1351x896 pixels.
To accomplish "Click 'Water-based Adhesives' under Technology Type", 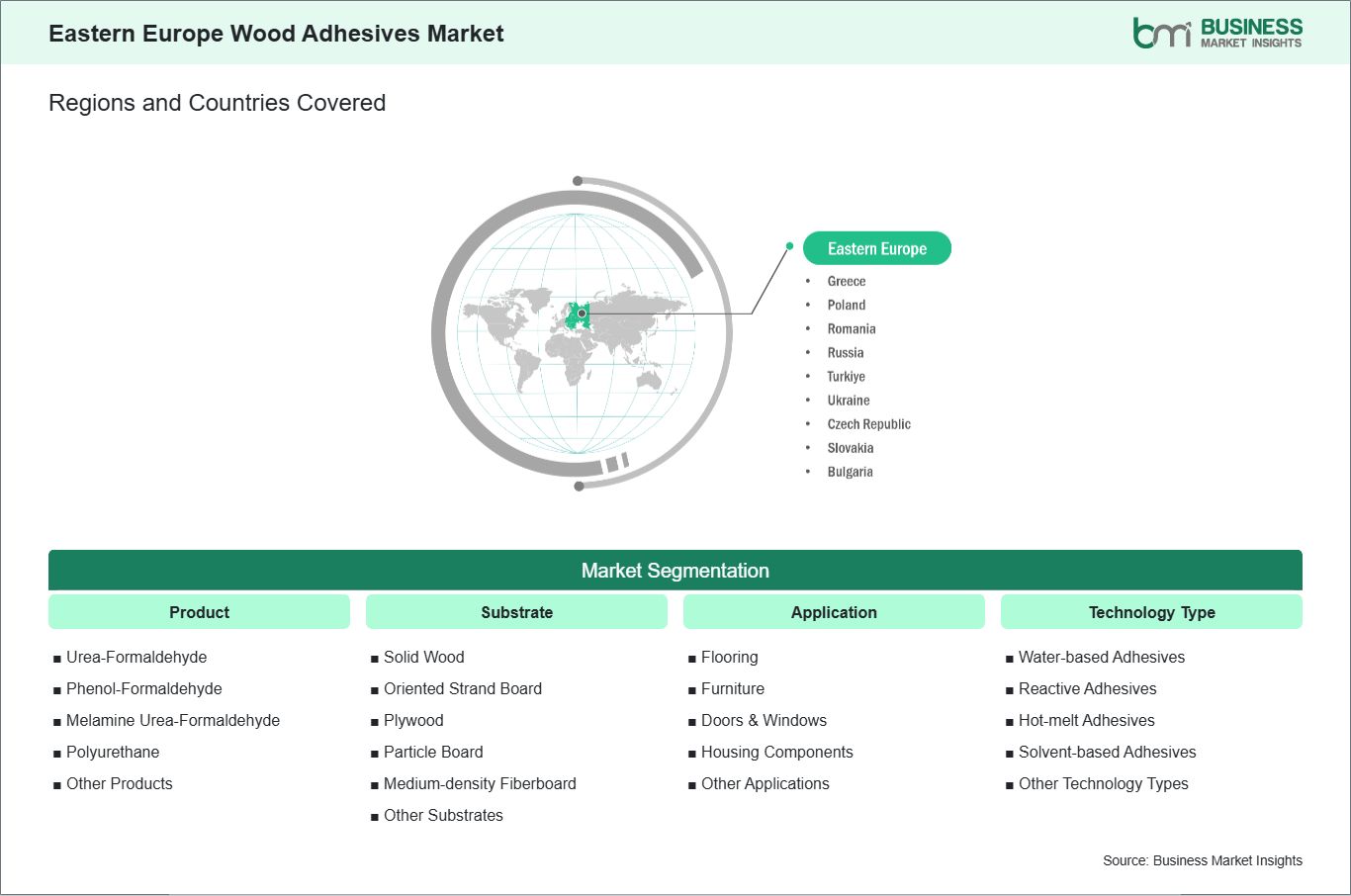I will (1102, 657).
